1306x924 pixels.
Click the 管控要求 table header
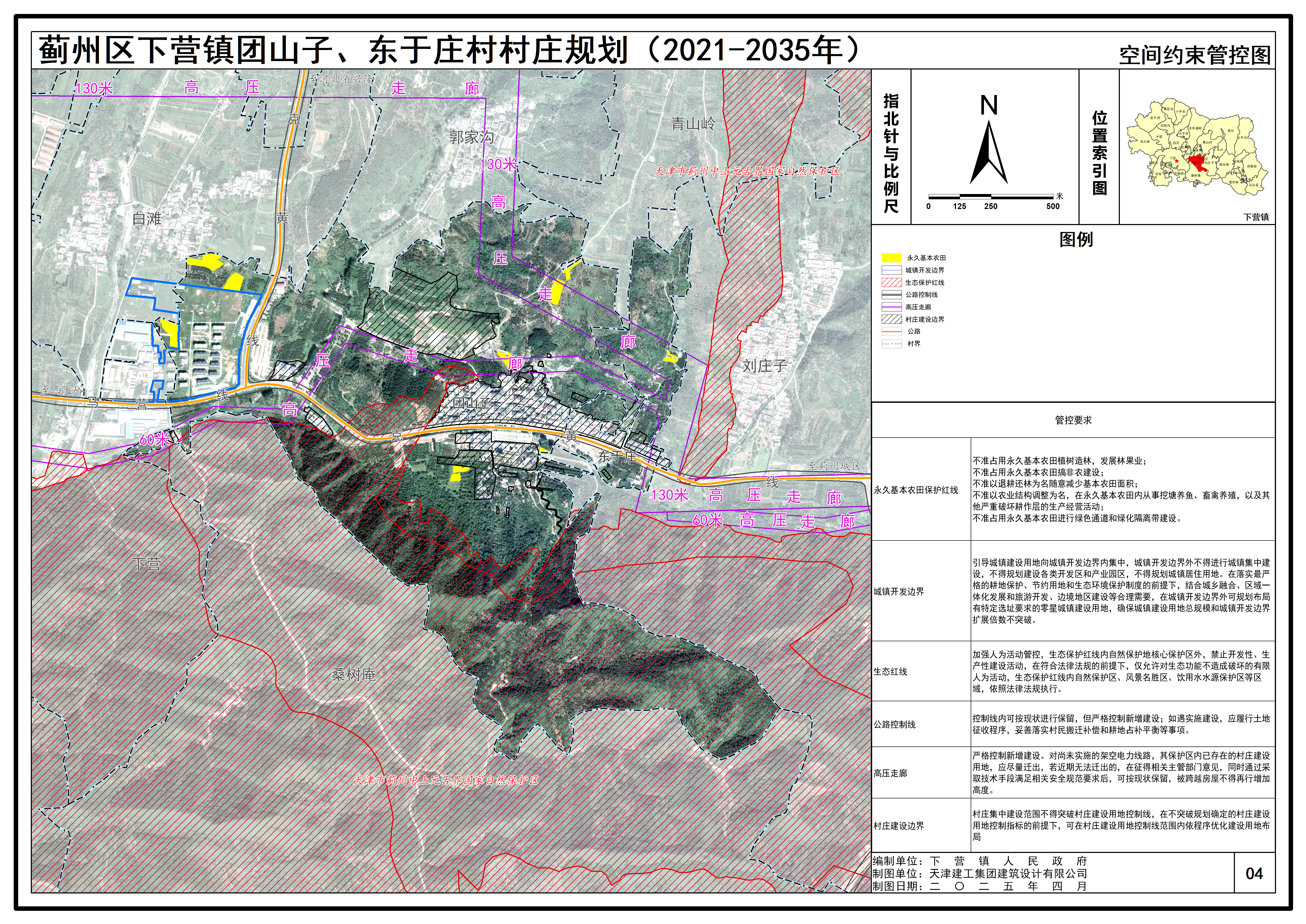click(x=1073, y=420)
